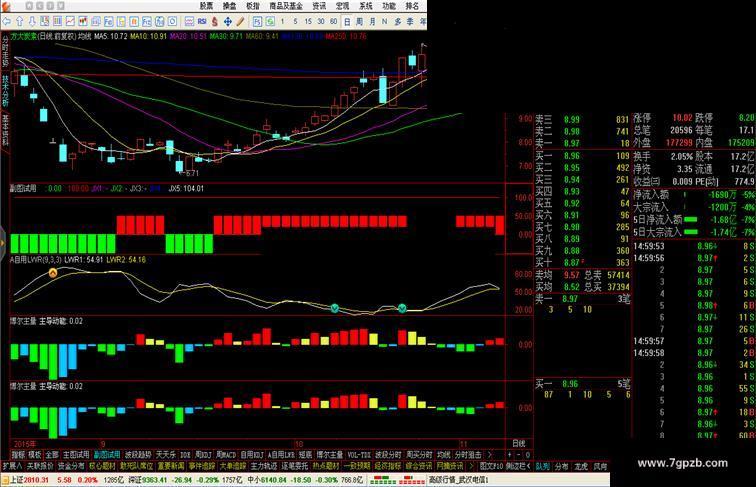
Task: Select the 博尔主量 indicator tab
Action: coord(330,455)
